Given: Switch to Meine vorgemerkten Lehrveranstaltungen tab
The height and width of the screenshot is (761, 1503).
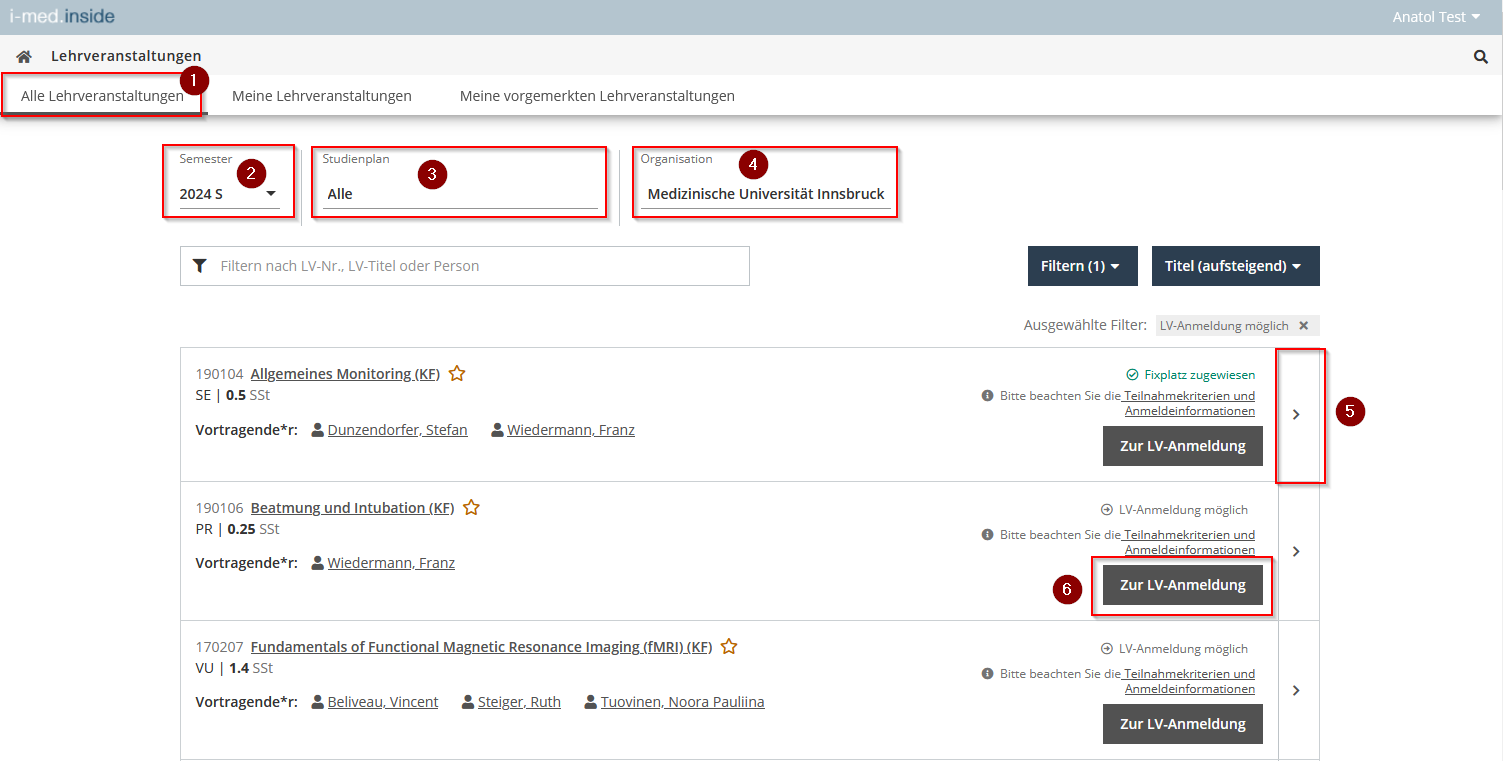Looking at the screenshot, I should pyautogui.click(x=597, y=96).
